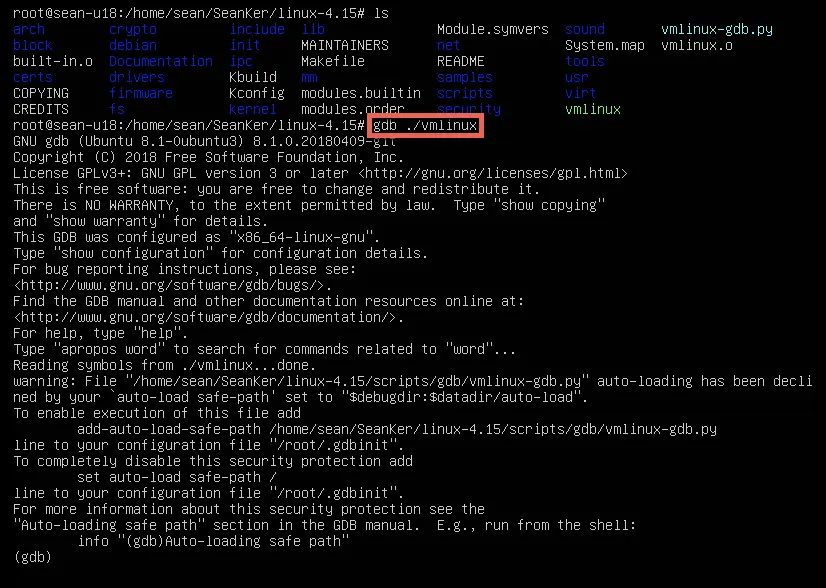Click the built-in.o file name
The image size is (826, 588).
click(x=53, y=61)
